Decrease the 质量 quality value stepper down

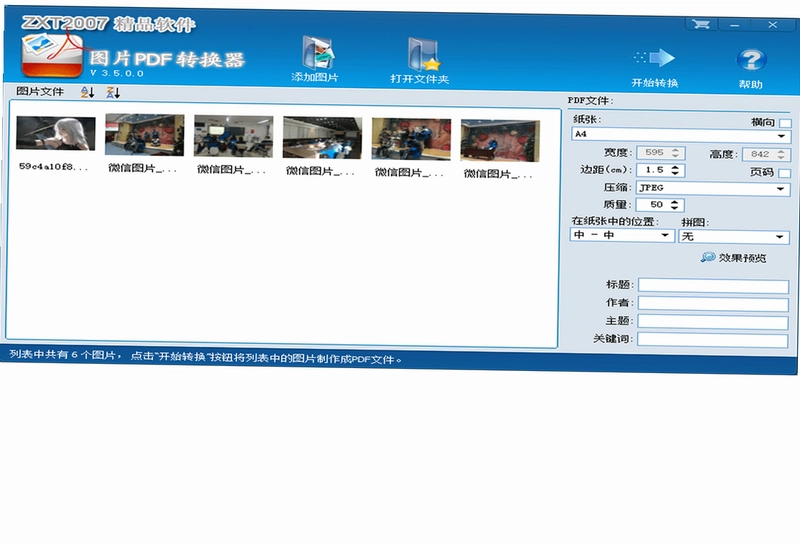[674, 208]
